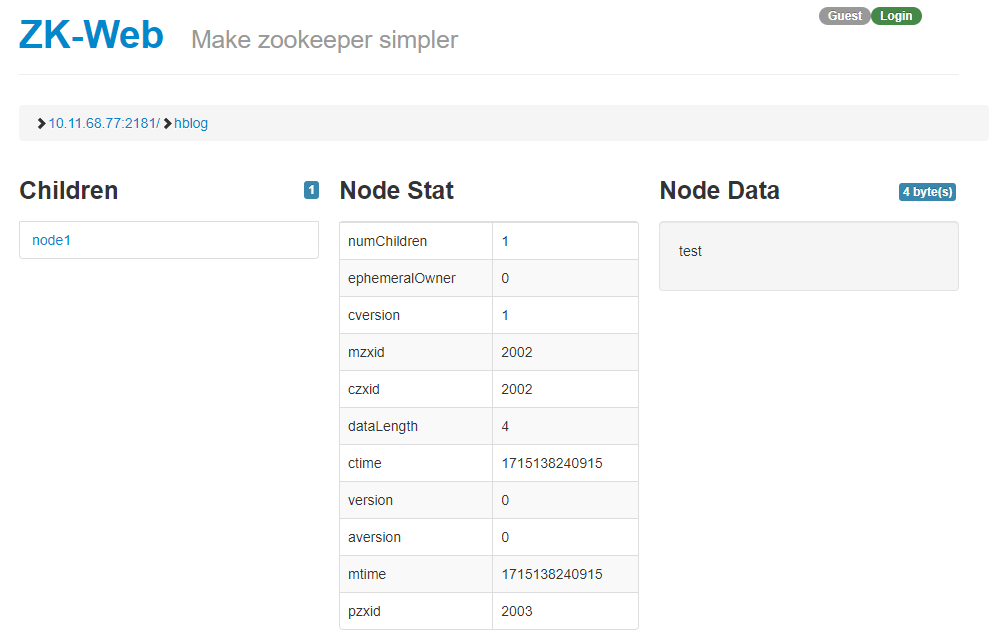Select the dataLength row label
This screenshot has height=634, width=1001.
[383, 426]
